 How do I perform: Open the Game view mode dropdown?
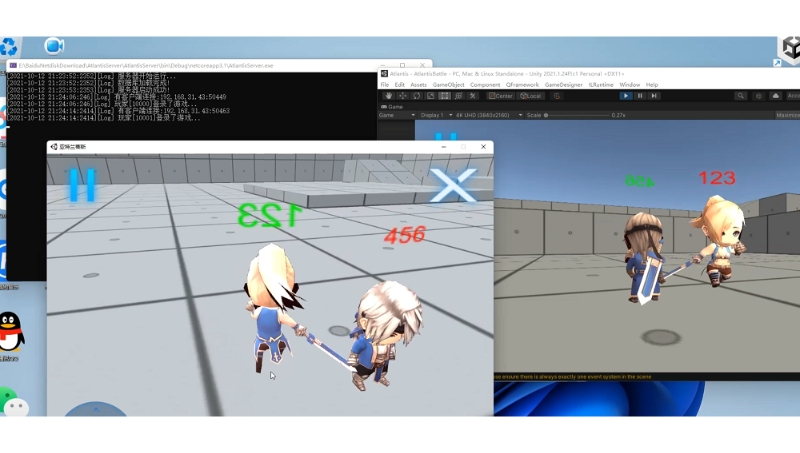(396, 115)
